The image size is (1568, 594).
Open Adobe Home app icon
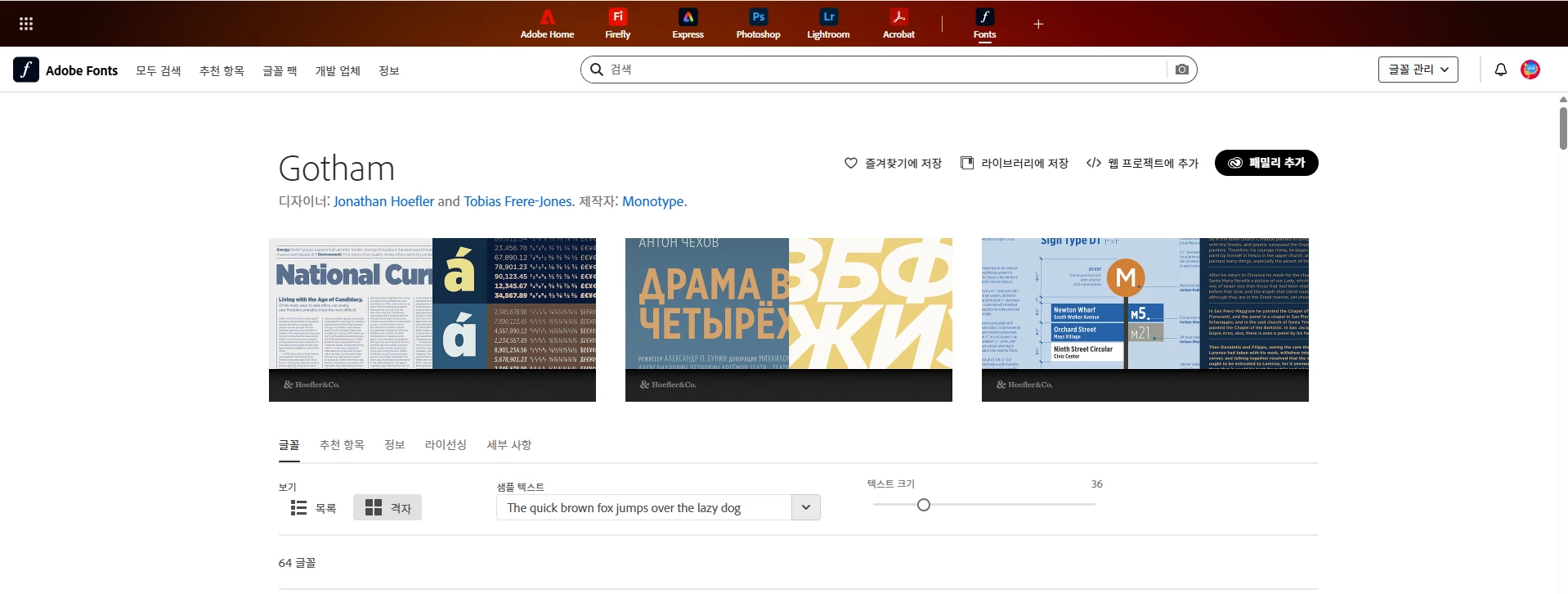[547, 24]
